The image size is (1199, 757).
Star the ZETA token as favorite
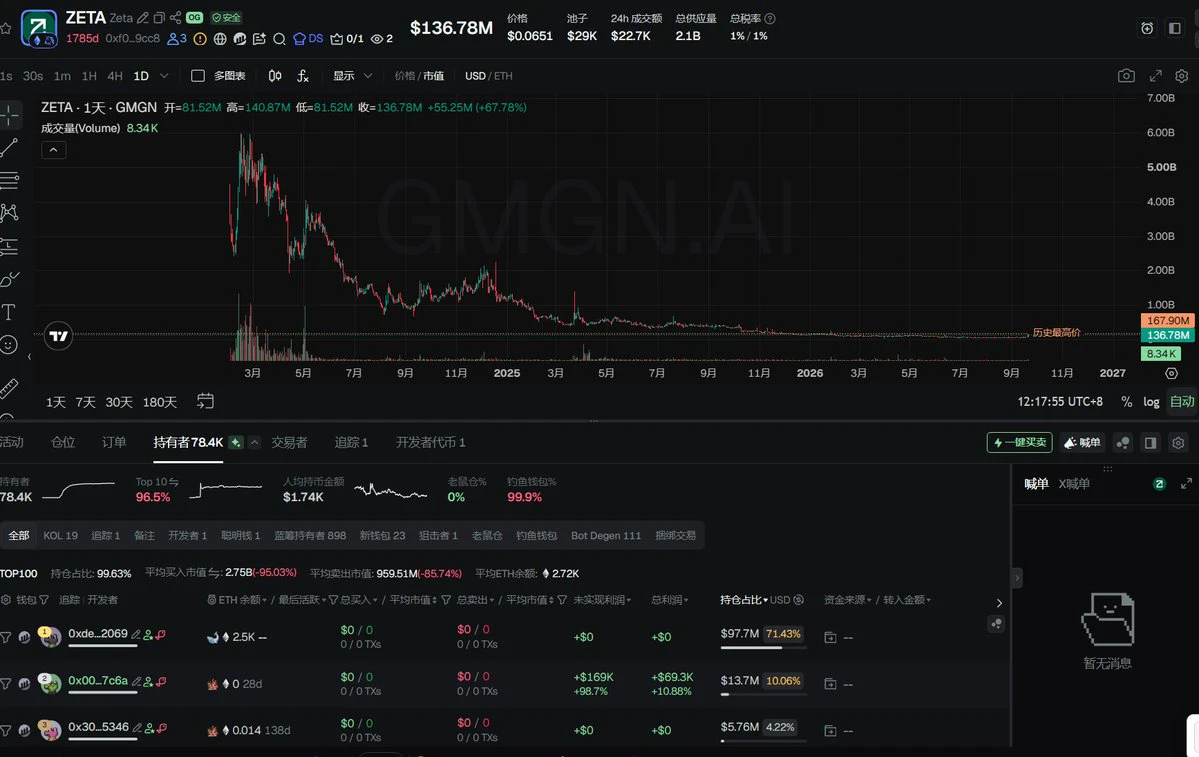pyautogui.click(x=6, y=28)
